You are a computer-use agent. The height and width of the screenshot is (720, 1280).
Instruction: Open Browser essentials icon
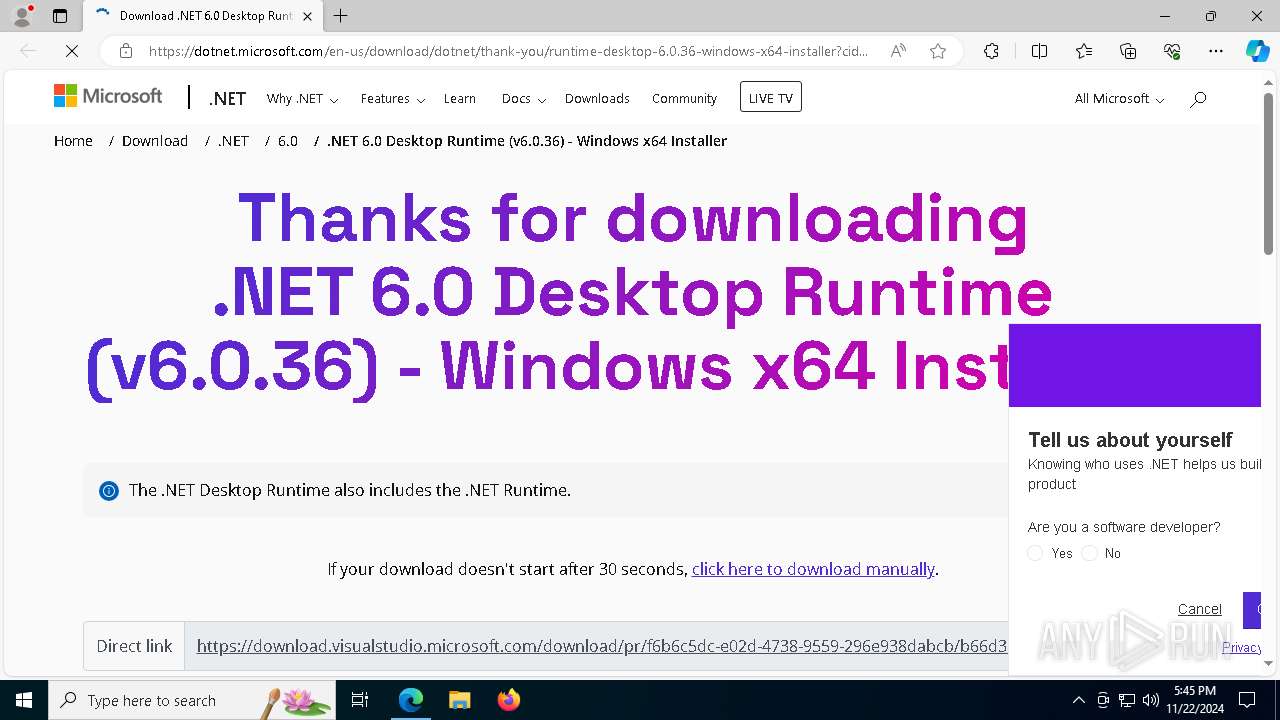(x=1172, y=51)
